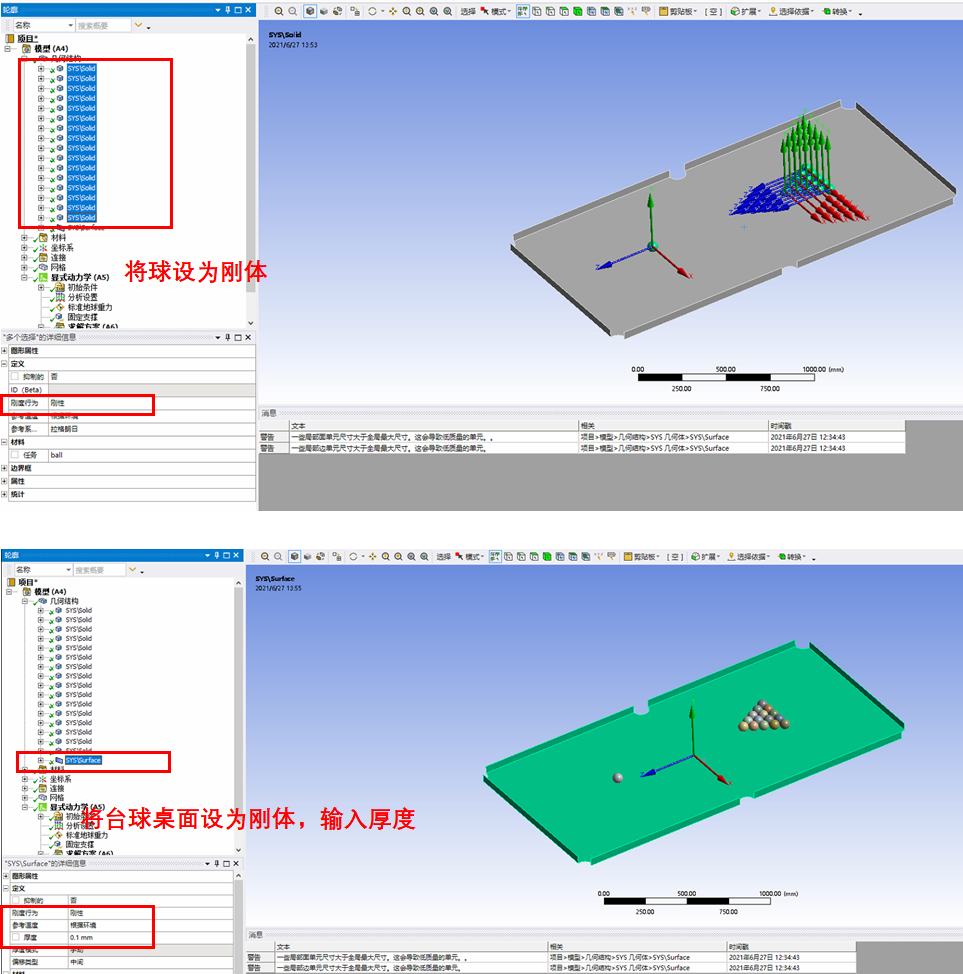This screenshot has height=974, width=963.
Task: Check the 任务 checkbox under 材料 section
Action: pyautogui.click(x=15, y=454)
